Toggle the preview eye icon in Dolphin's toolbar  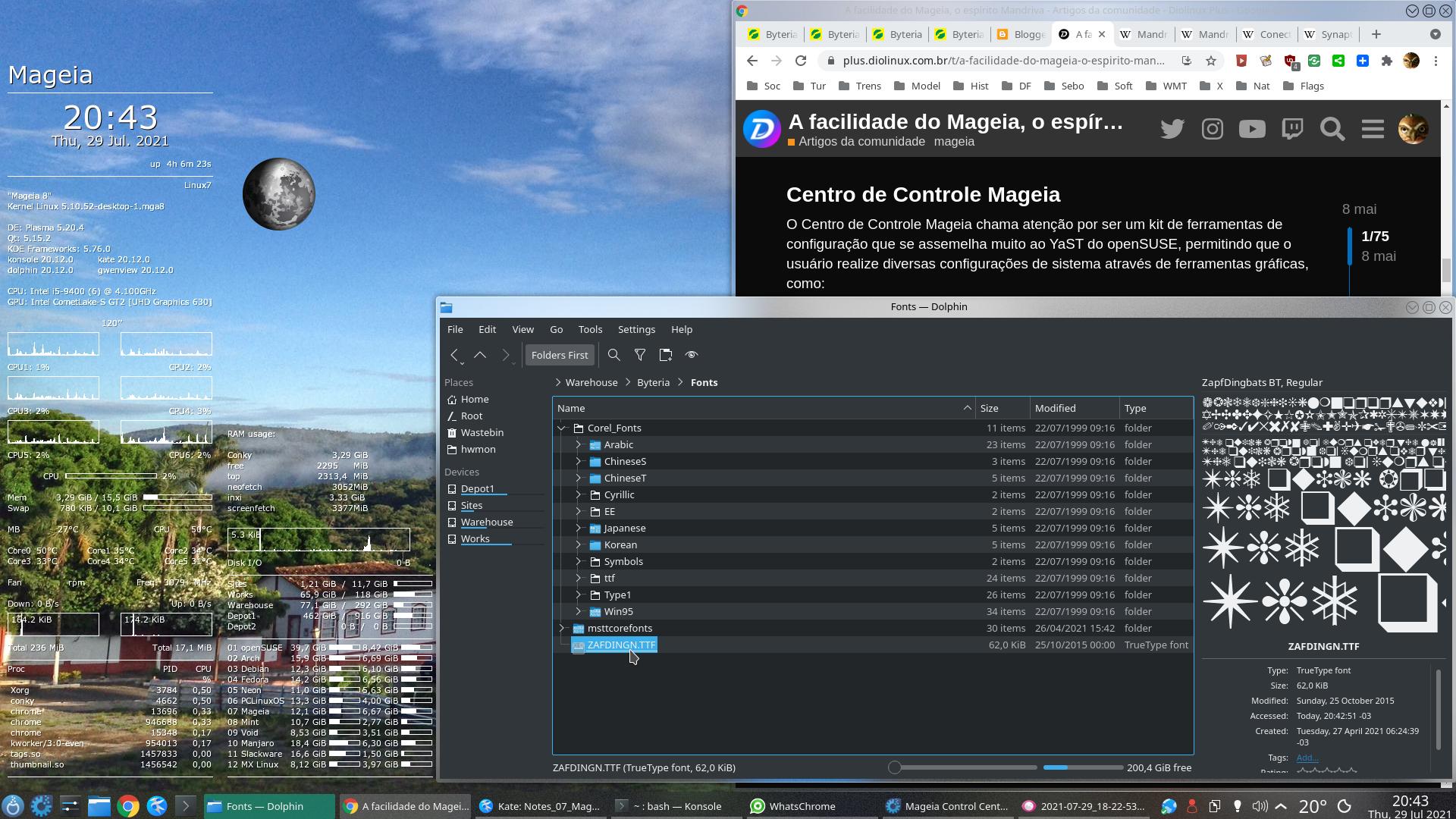coord(692,355)
